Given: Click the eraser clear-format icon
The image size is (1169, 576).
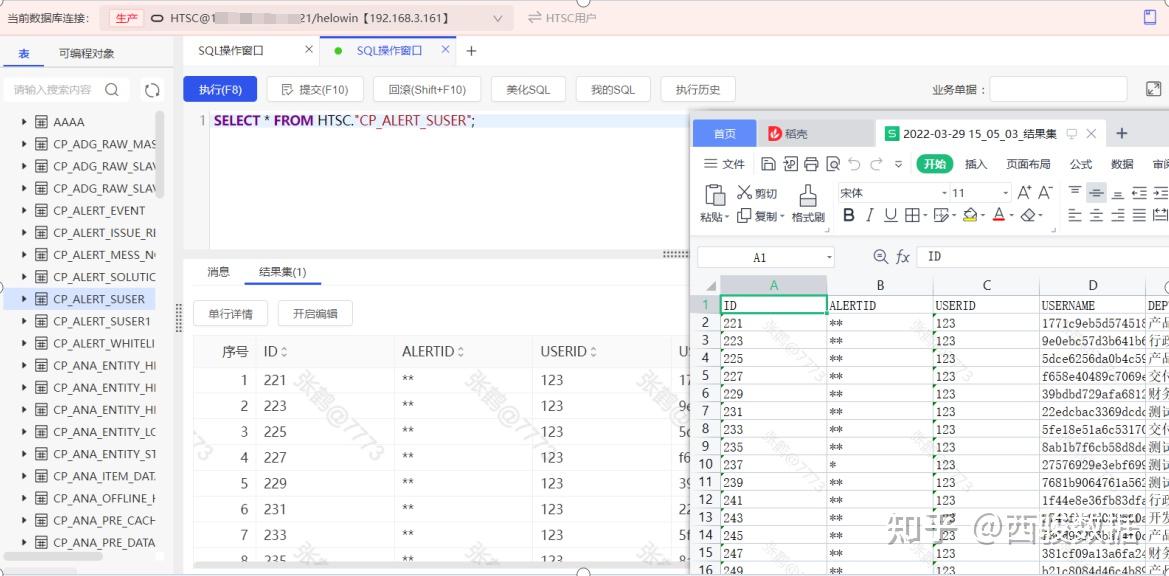Looking at the screenshot, I should [1028, 215].
